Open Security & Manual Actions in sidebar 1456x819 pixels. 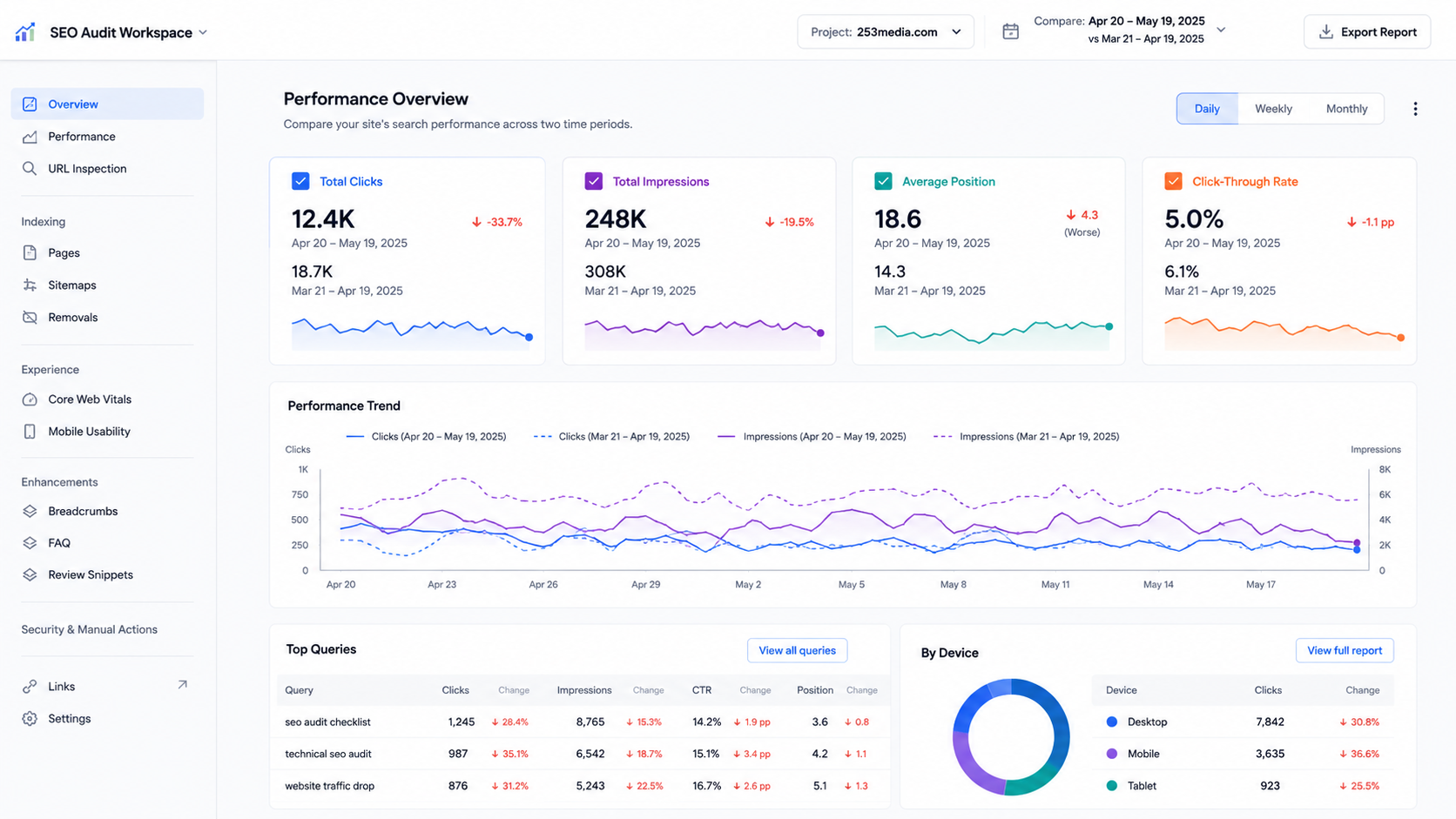[x=90, y=629]
